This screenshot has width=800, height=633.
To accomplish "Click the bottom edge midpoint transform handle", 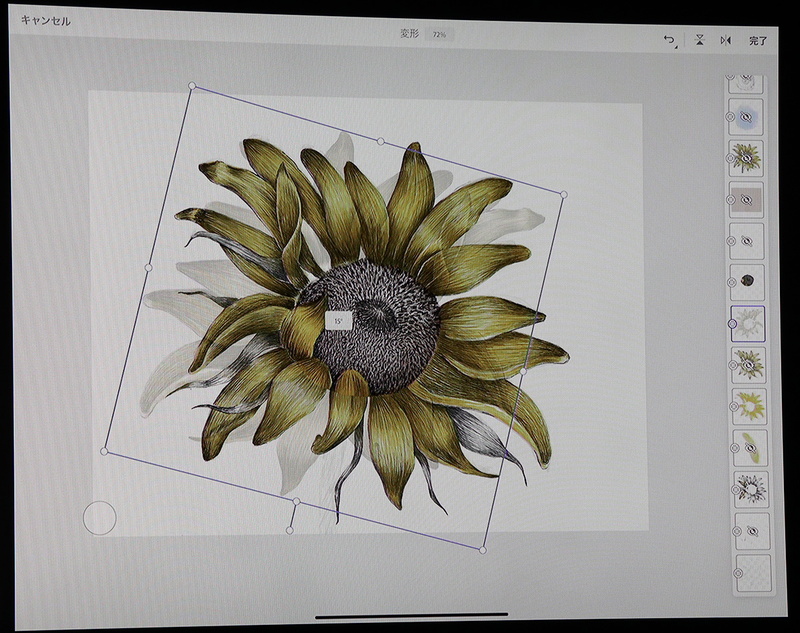I will 296,502.
